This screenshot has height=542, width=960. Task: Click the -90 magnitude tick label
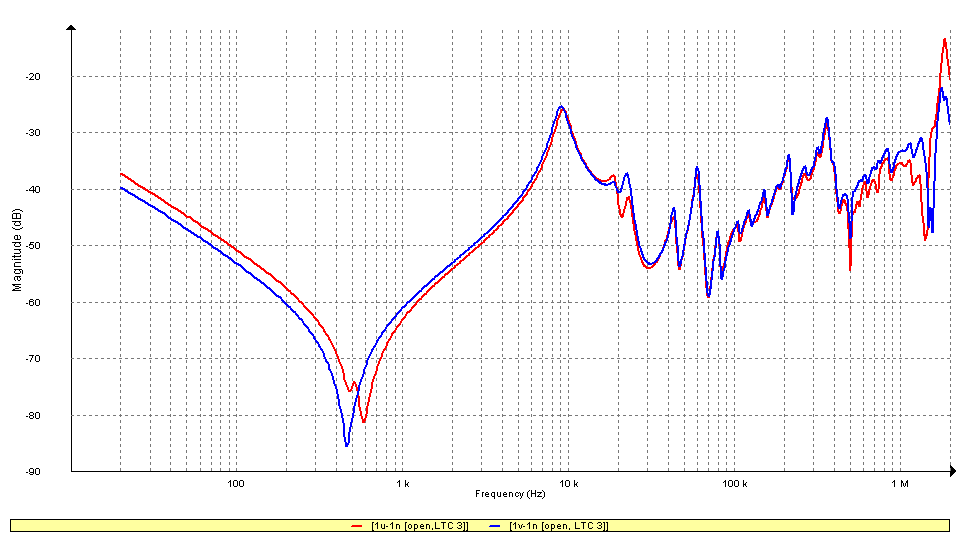(33, 472)
